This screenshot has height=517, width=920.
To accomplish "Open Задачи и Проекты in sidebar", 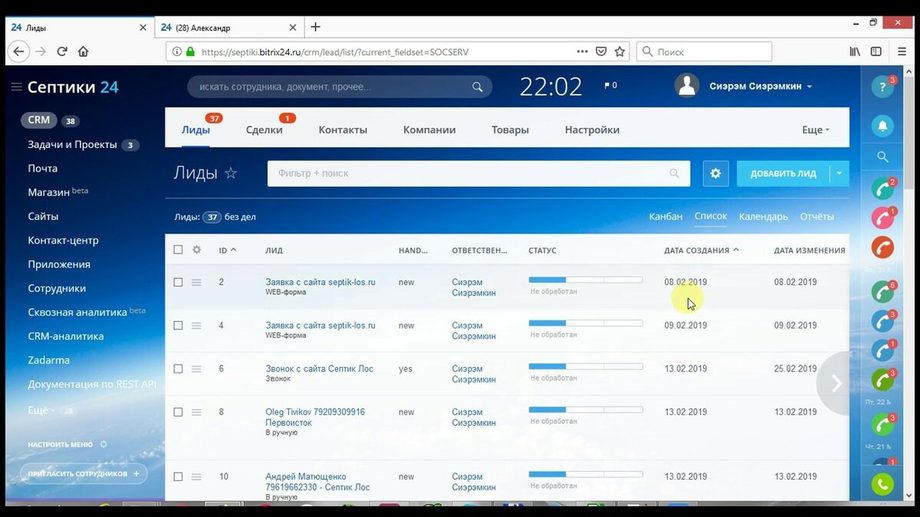I will (x=72, y=144).
